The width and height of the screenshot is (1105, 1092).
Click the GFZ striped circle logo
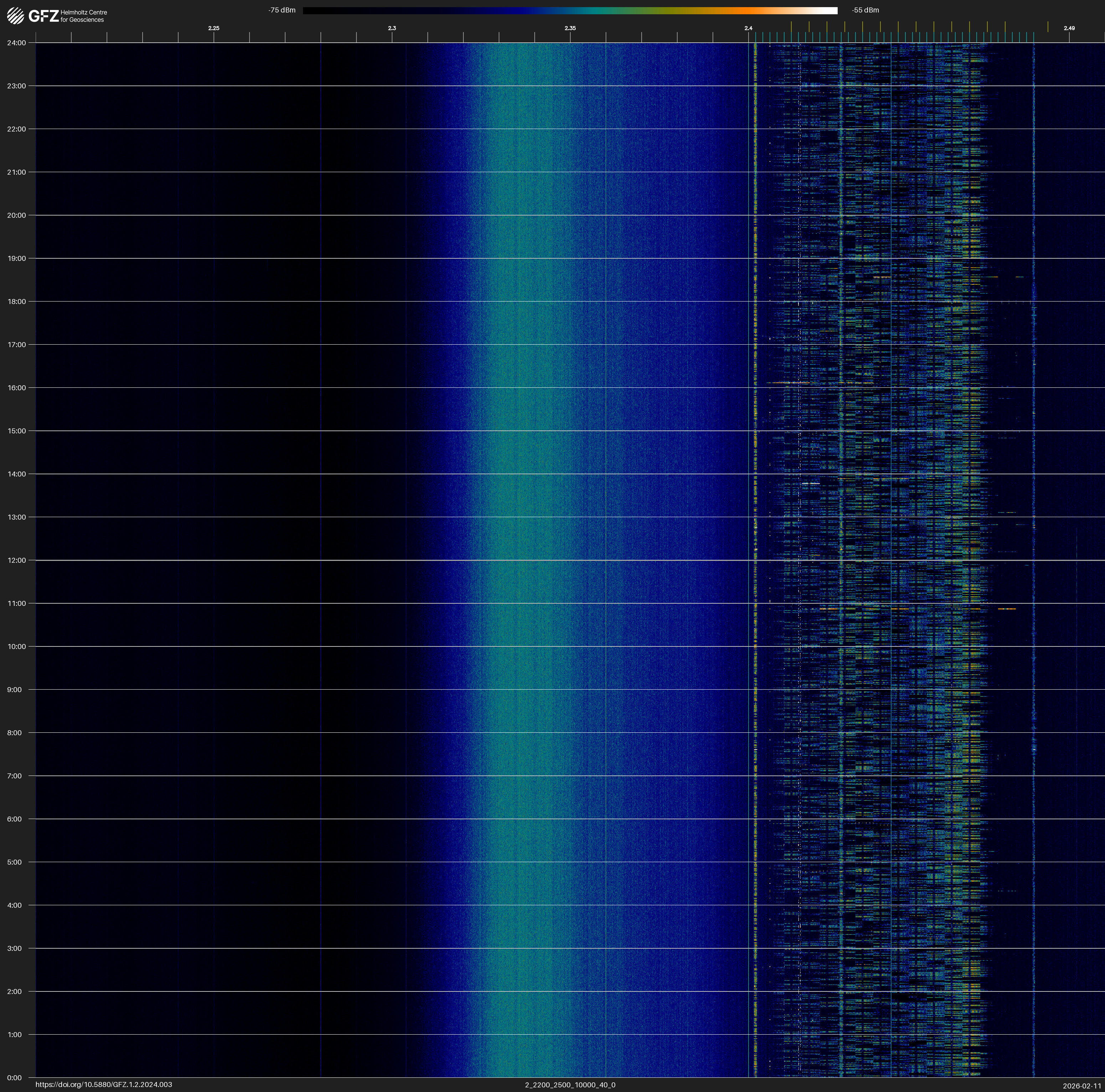tap(15, 16)
